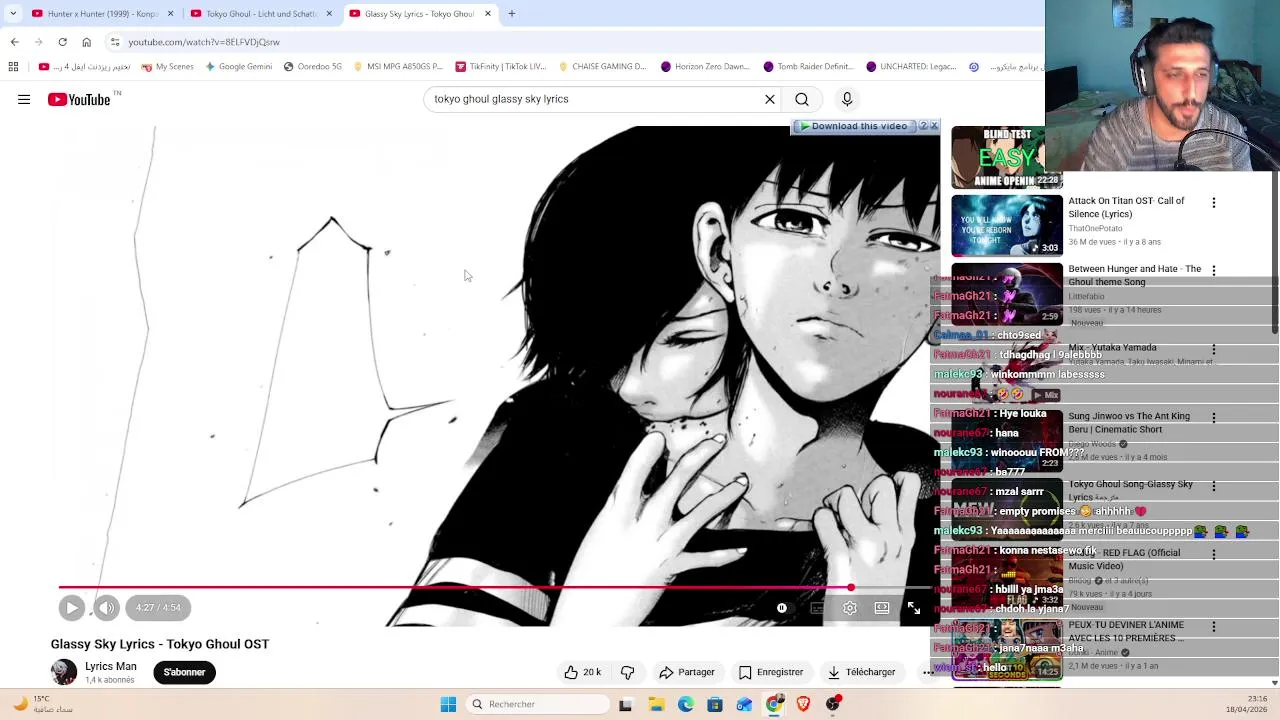
Task: Reload the page
Action: (x=62, y=42)
